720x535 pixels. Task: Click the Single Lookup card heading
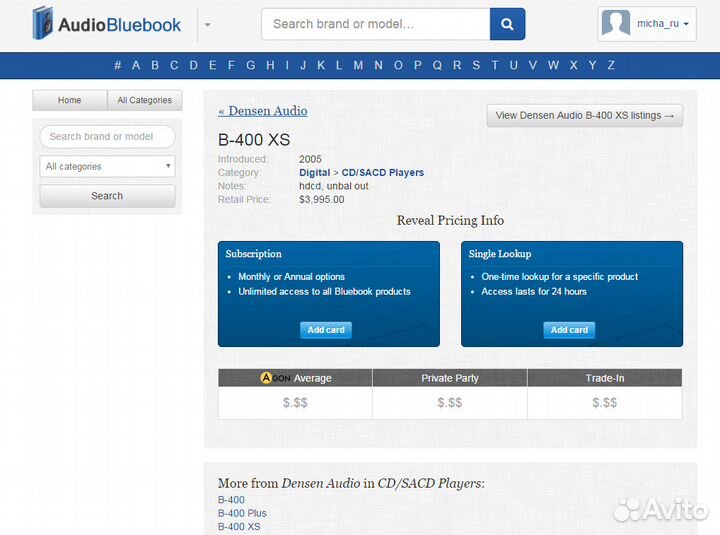(x=500, y=254)
